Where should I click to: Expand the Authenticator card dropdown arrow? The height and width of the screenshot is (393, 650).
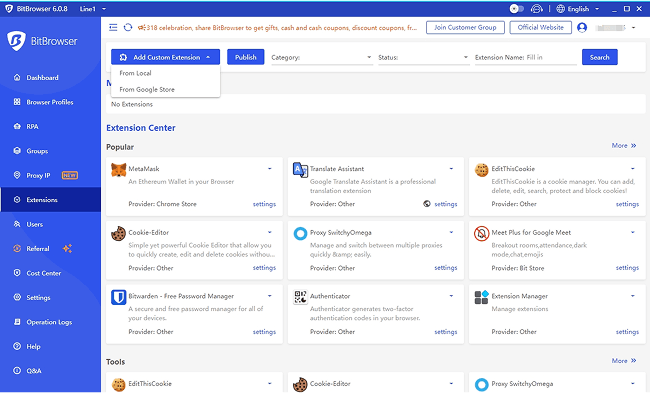coord(451,296)
